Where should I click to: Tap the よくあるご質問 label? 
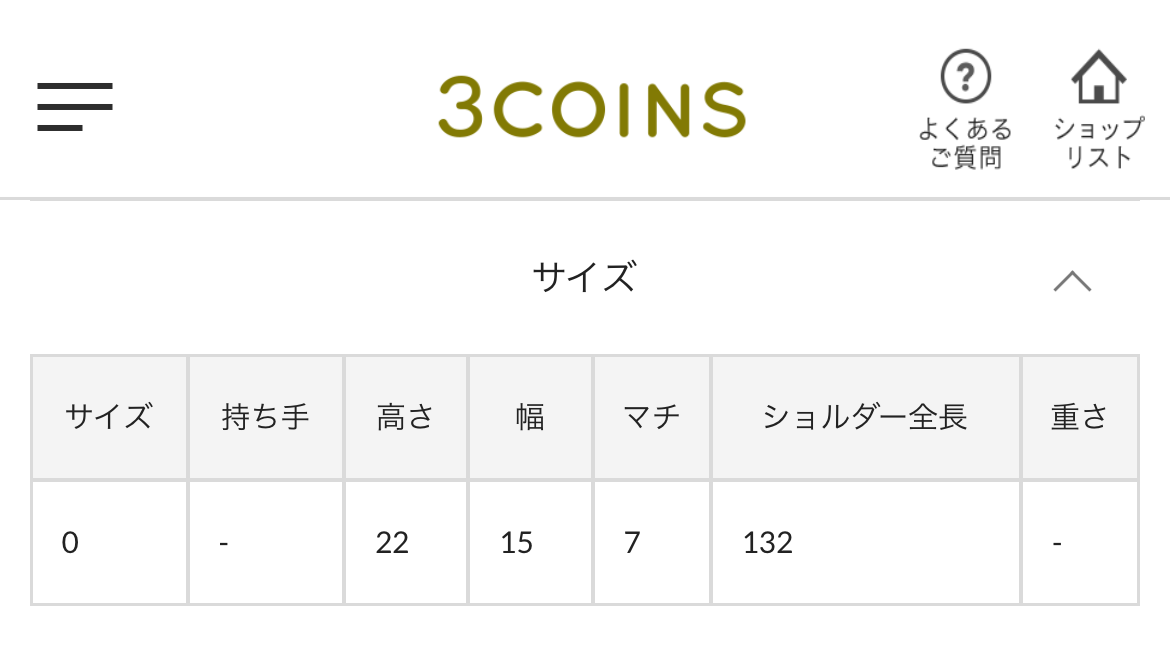pos(966,143)
